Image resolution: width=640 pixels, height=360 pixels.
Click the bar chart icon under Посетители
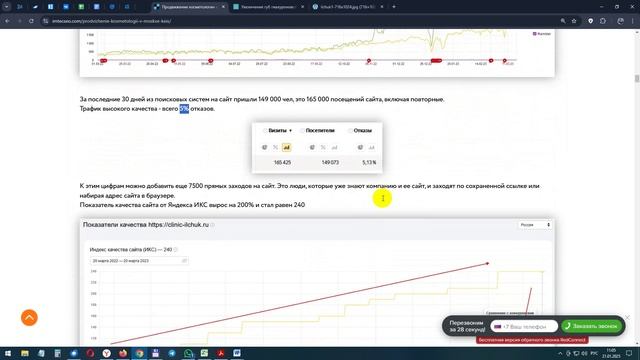[334, 147]
